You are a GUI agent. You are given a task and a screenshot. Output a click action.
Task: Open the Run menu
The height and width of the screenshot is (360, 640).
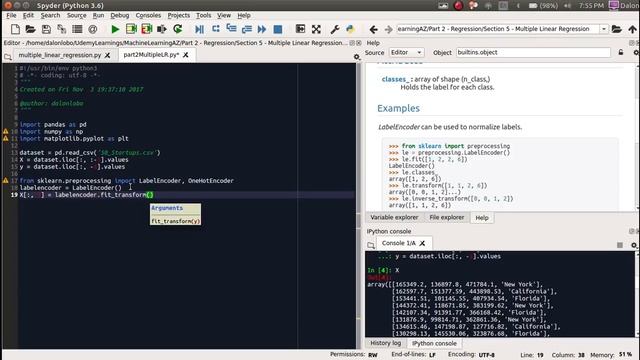click(98, 16)
